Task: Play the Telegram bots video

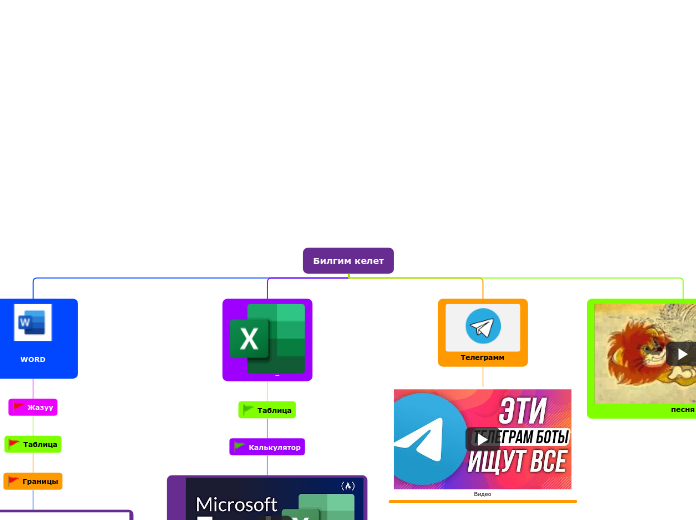Action: (x=482, y=439)
